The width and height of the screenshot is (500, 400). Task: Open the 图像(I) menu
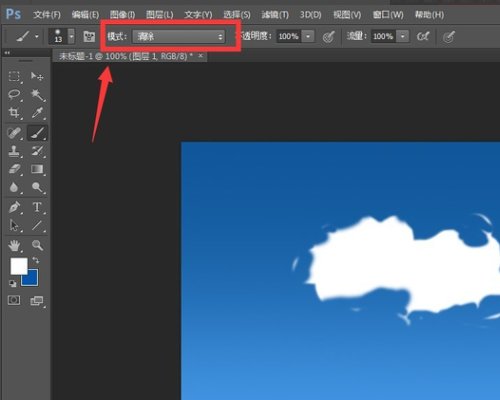[x=122, y=15]
